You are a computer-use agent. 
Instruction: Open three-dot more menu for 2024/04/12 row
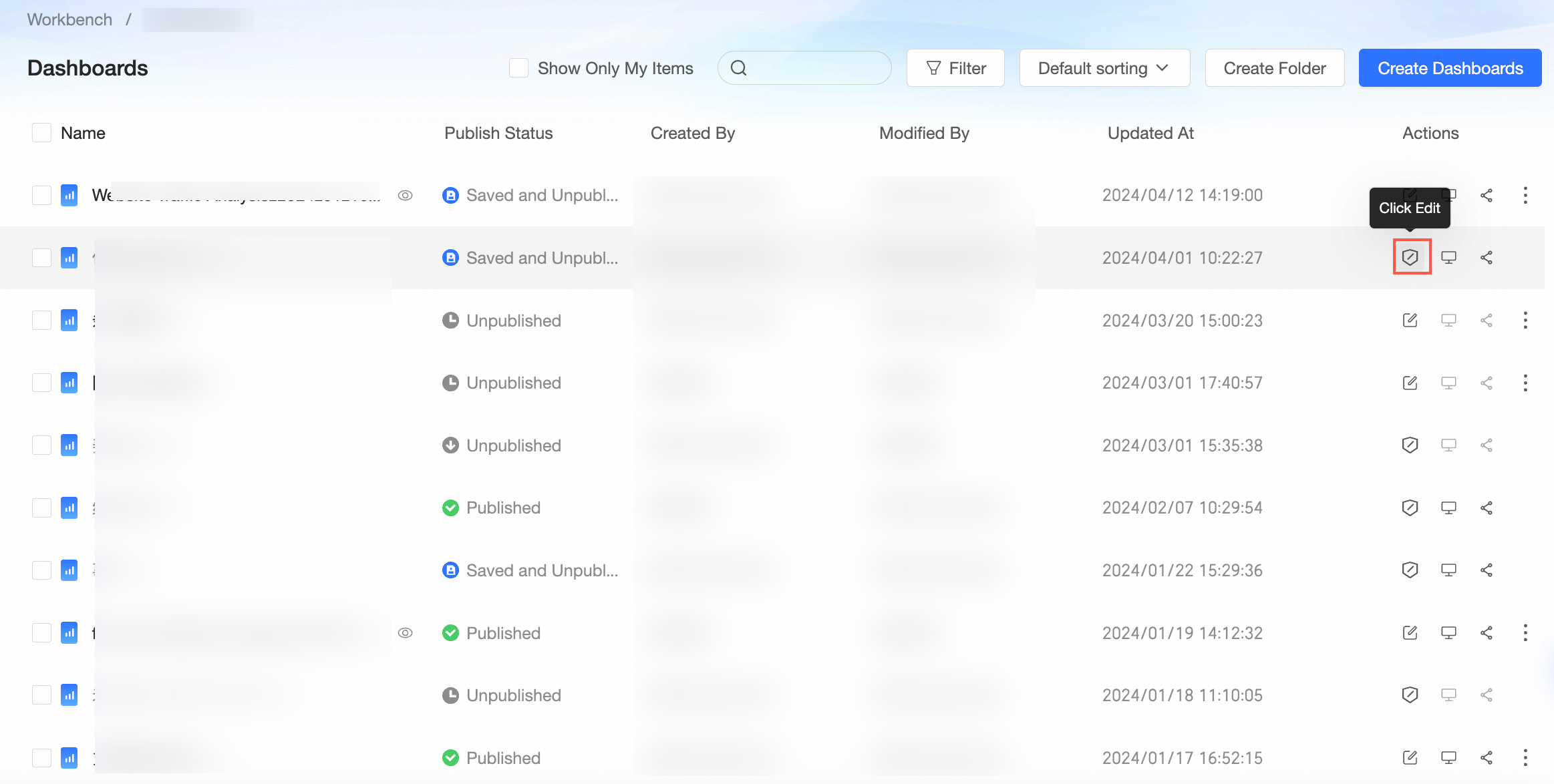[1525, 195]
